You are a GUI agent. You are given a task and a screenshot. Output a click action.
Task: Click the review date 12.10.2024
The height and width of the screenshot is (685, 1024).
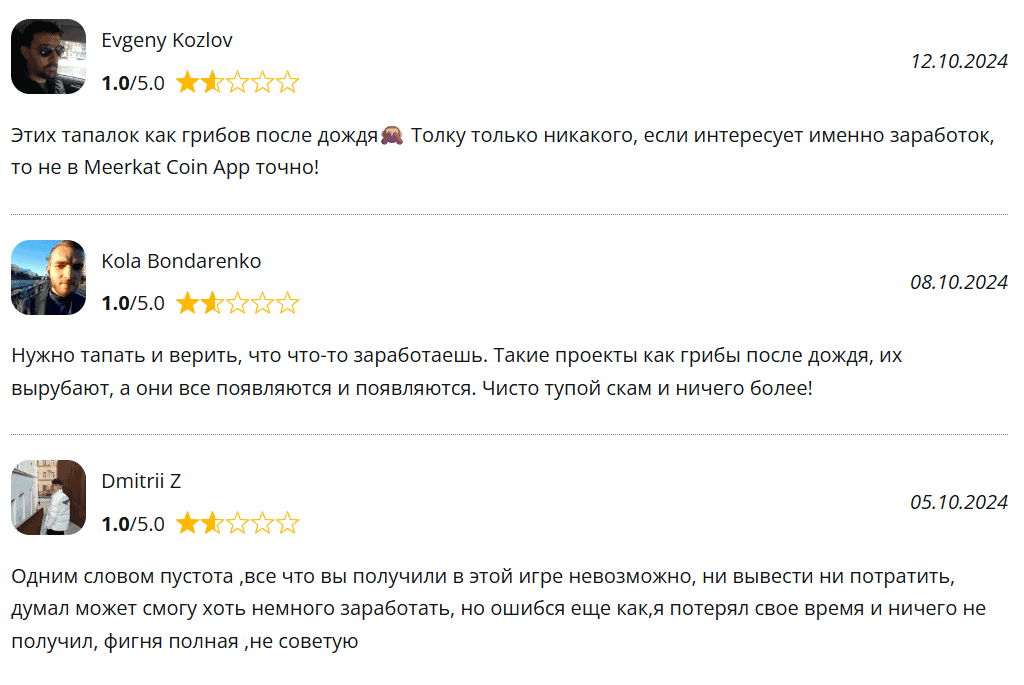[958, 61]
